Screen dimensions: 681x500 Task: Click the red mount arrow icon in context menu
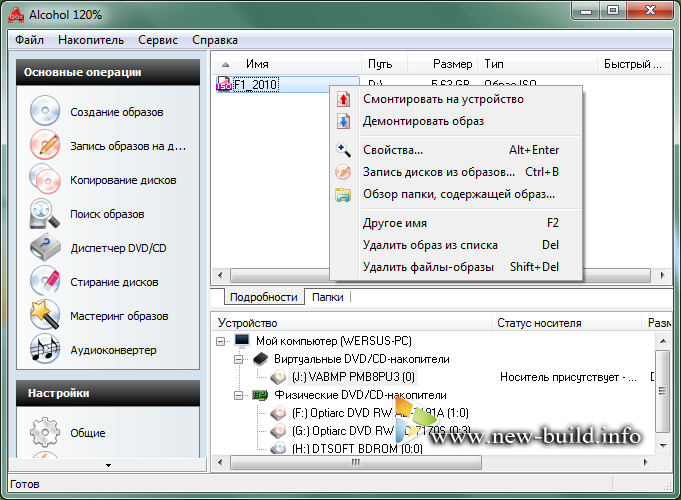[x=343, y=99]
